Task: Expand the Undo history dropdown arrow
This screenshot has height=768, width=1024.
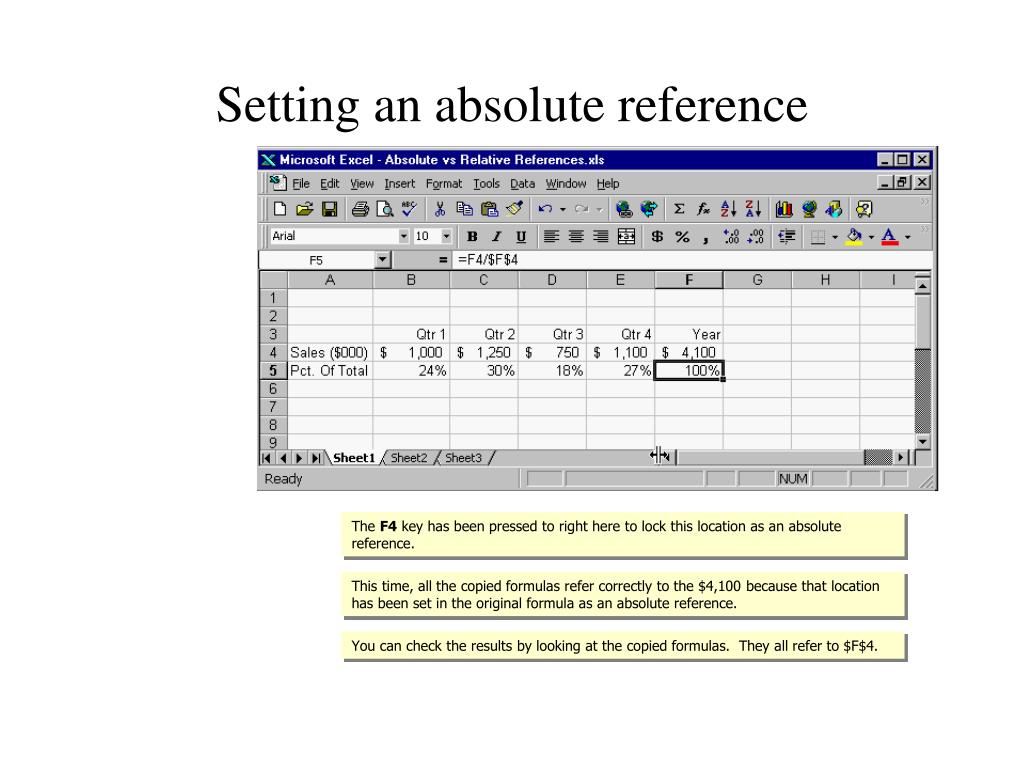Action: pos(562,210)
